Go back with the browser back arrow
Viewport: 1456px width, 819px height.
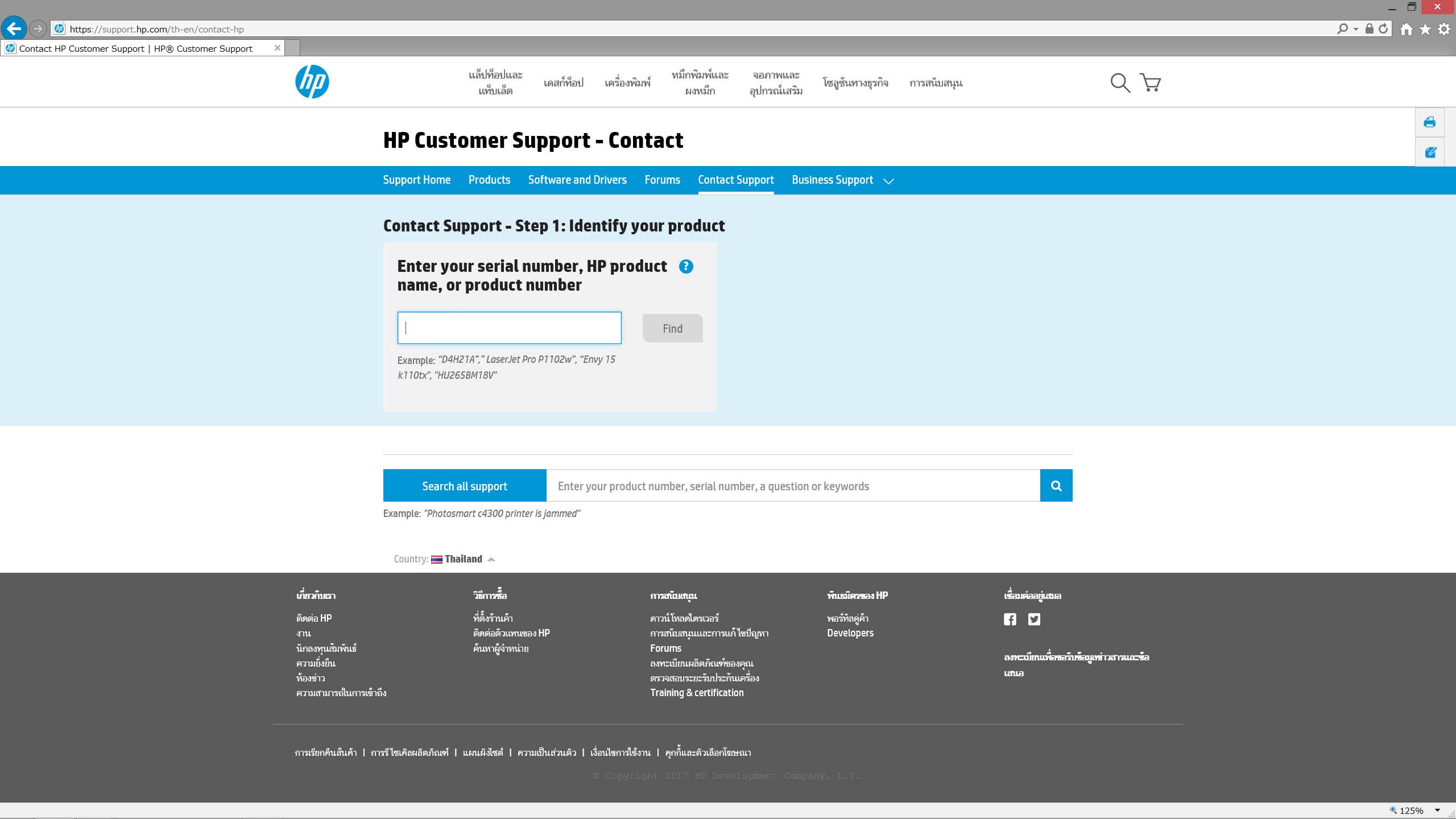14,28
